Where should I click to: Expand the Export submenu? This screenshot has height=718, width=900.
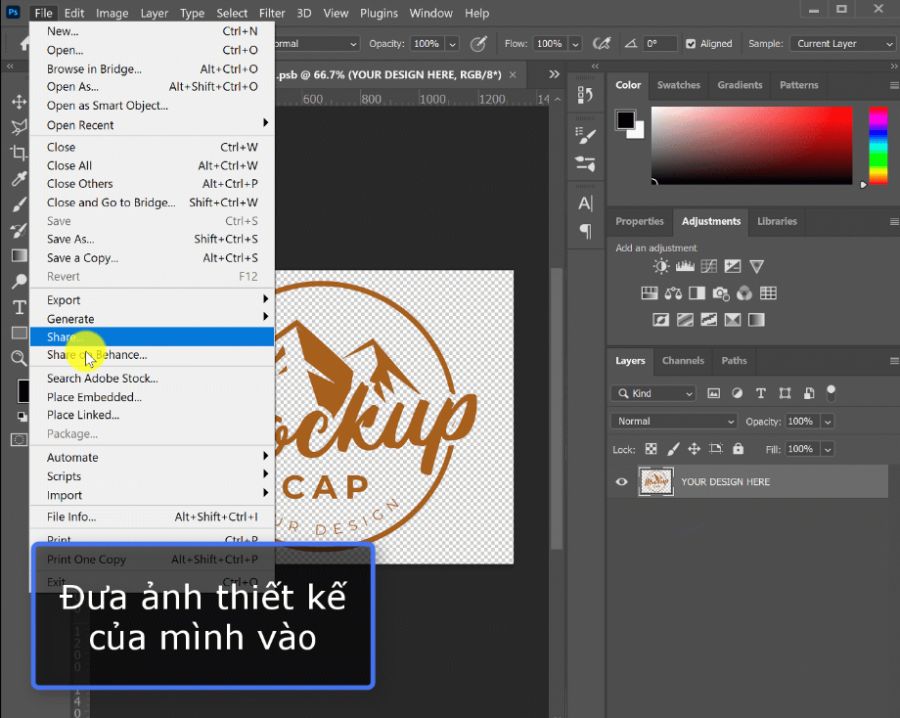[152, 300]
